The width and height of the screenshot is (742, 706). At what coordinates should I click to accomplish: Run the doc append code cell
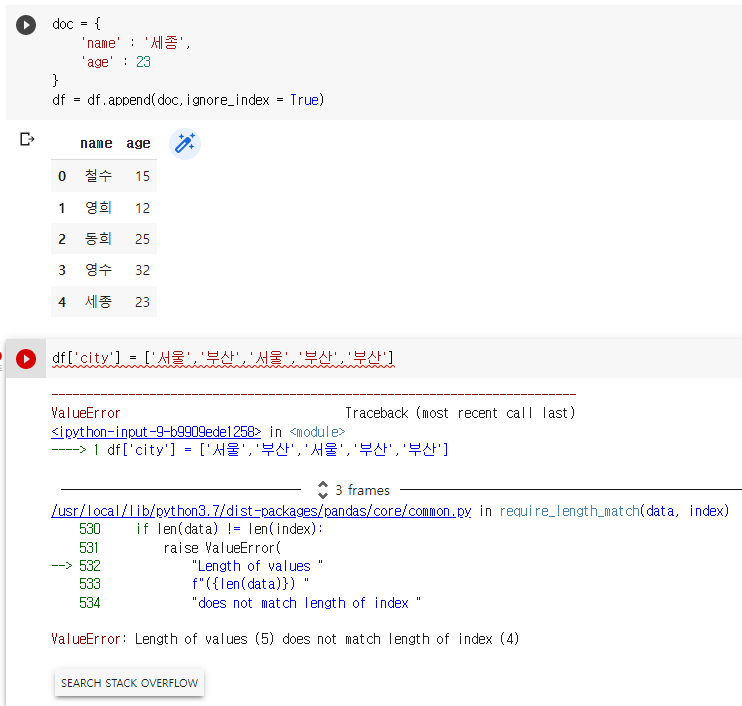pyautogui.click(x=26, y=25)
